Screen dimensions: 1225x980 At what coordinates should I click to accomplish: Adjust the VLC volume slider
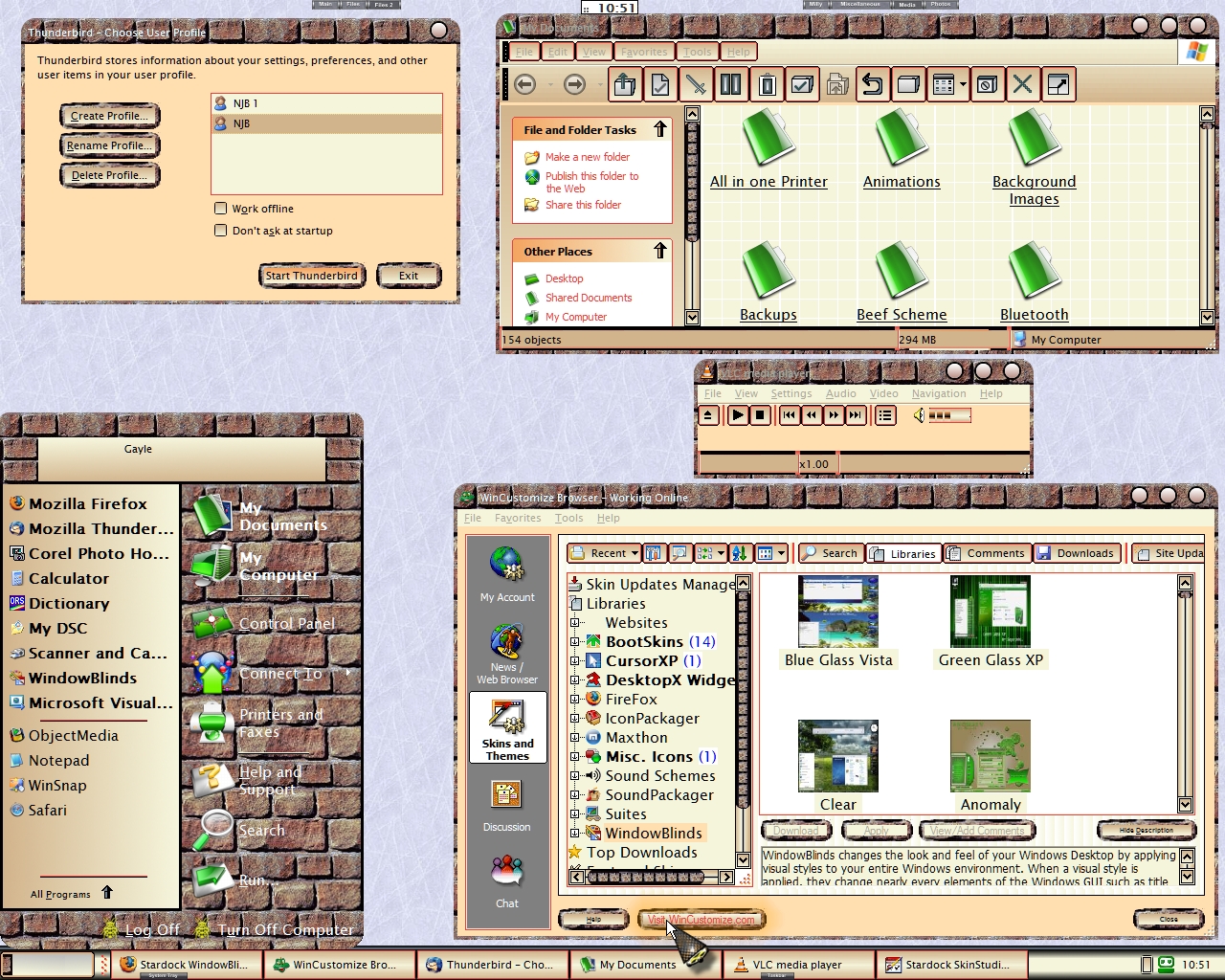(949, 415)
